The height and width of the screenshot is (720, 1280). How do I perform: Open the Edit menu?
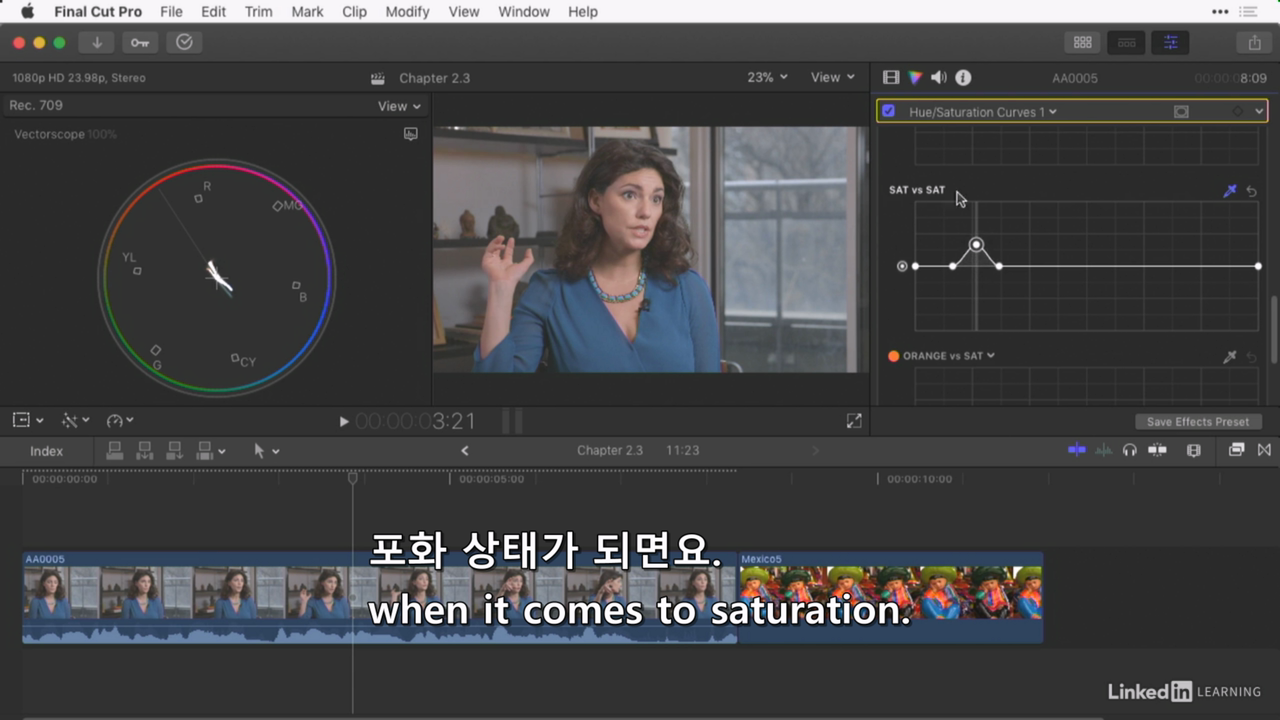pos(213,12)
